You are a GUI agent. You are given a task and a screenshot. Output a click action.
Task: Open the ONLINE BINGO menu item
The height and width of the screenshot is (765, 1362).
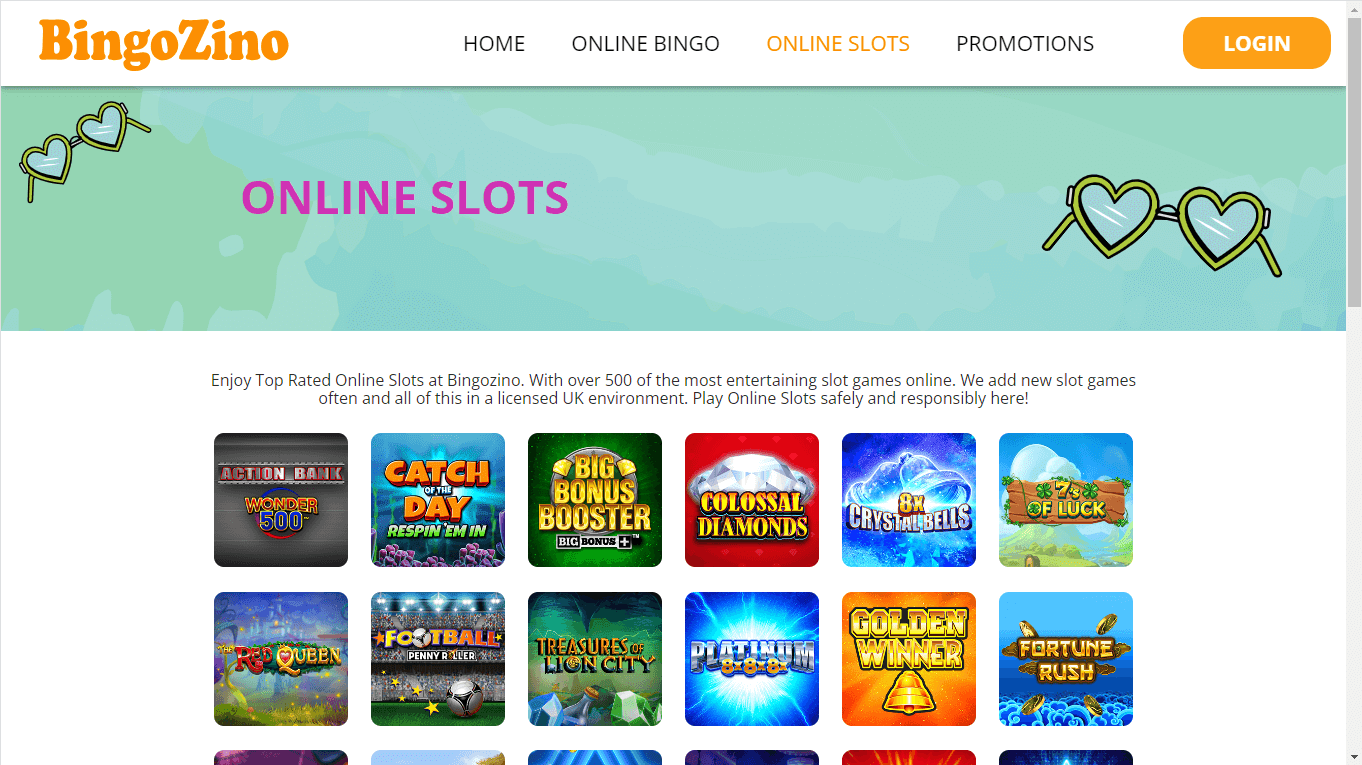(x=645, y=44)
